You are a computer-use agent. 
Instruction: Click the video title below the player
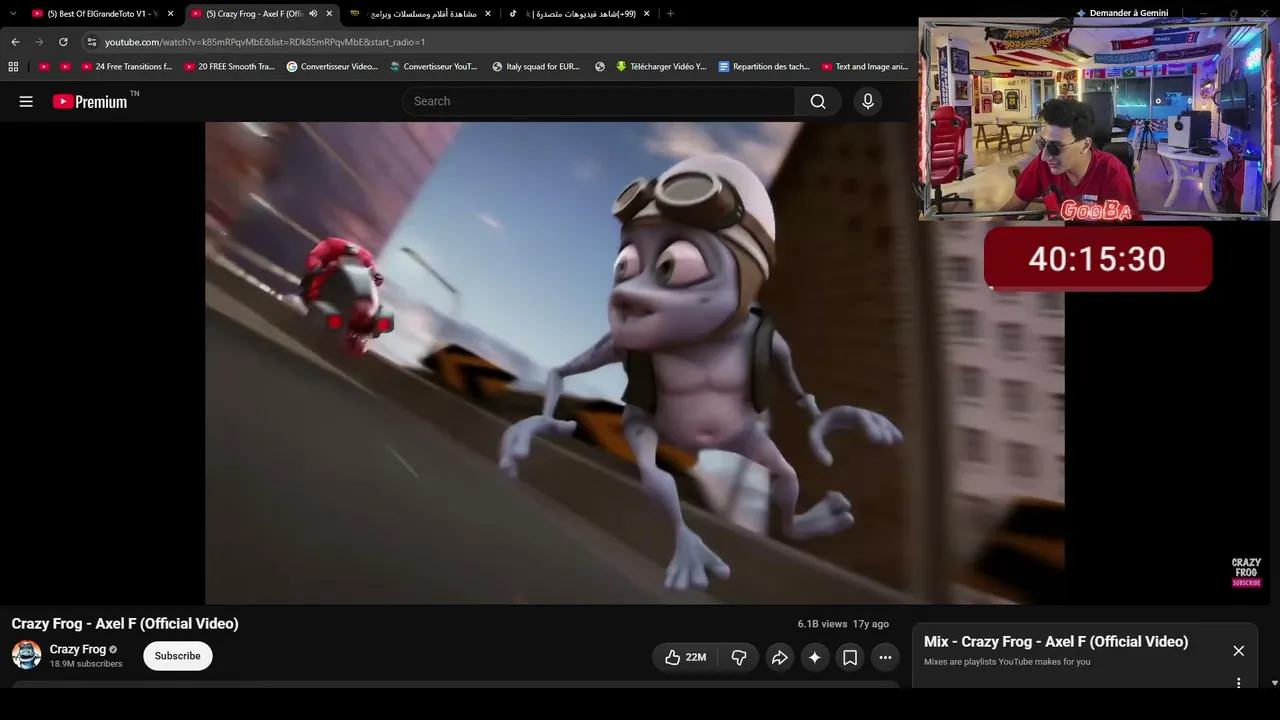tap(125, 624)
